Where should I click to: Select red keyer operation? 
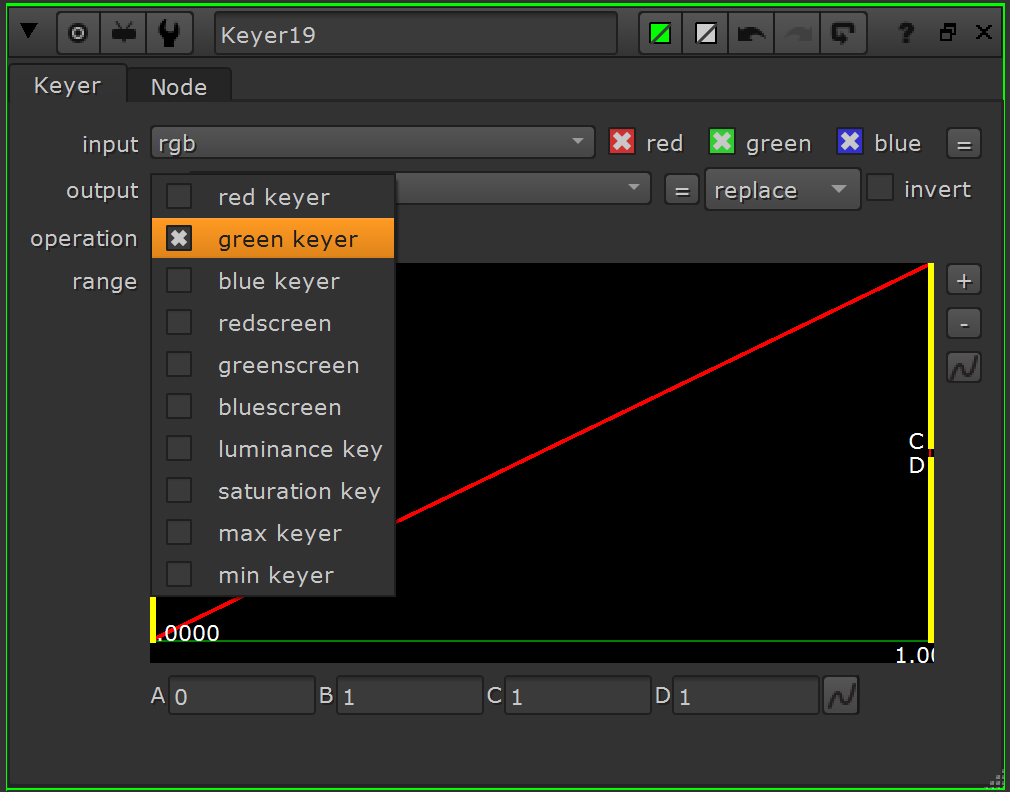point(273,197)
